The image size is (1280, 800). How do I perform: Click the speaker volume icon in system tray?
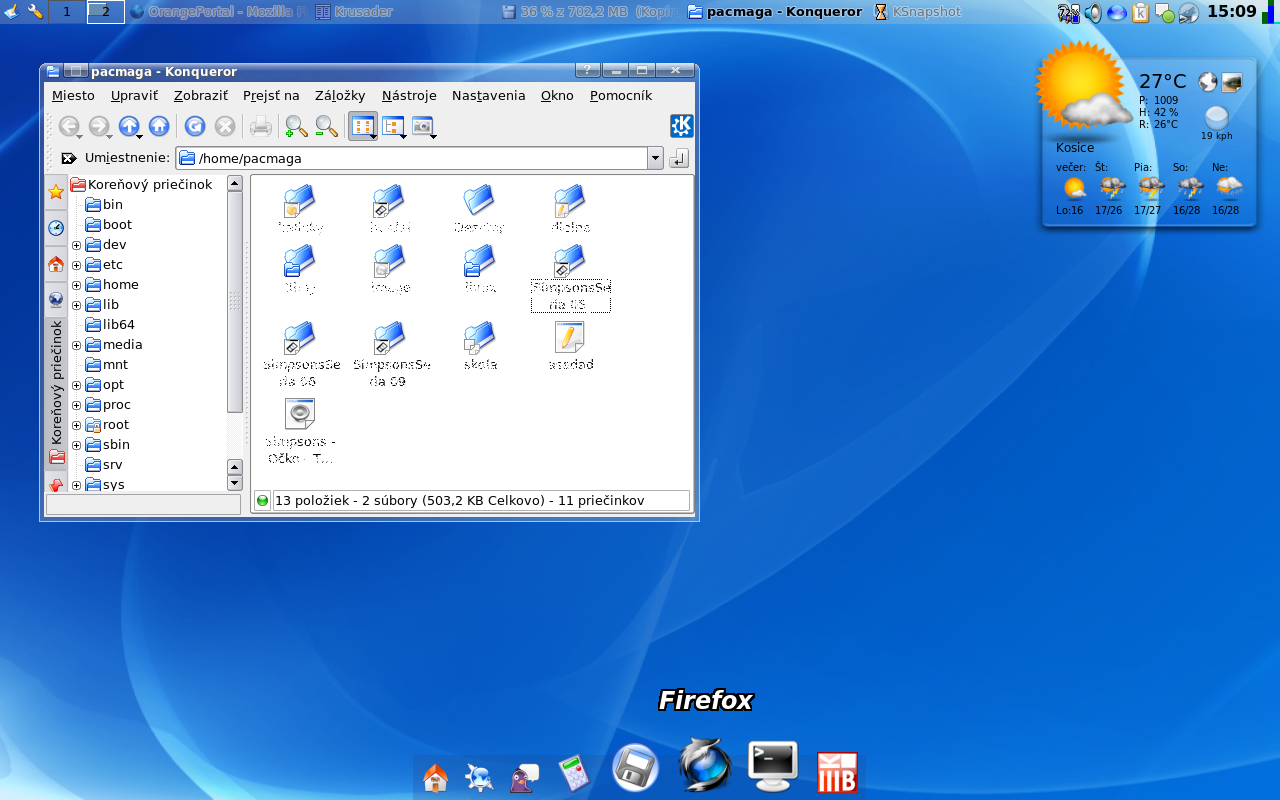tap(1092, 13)
